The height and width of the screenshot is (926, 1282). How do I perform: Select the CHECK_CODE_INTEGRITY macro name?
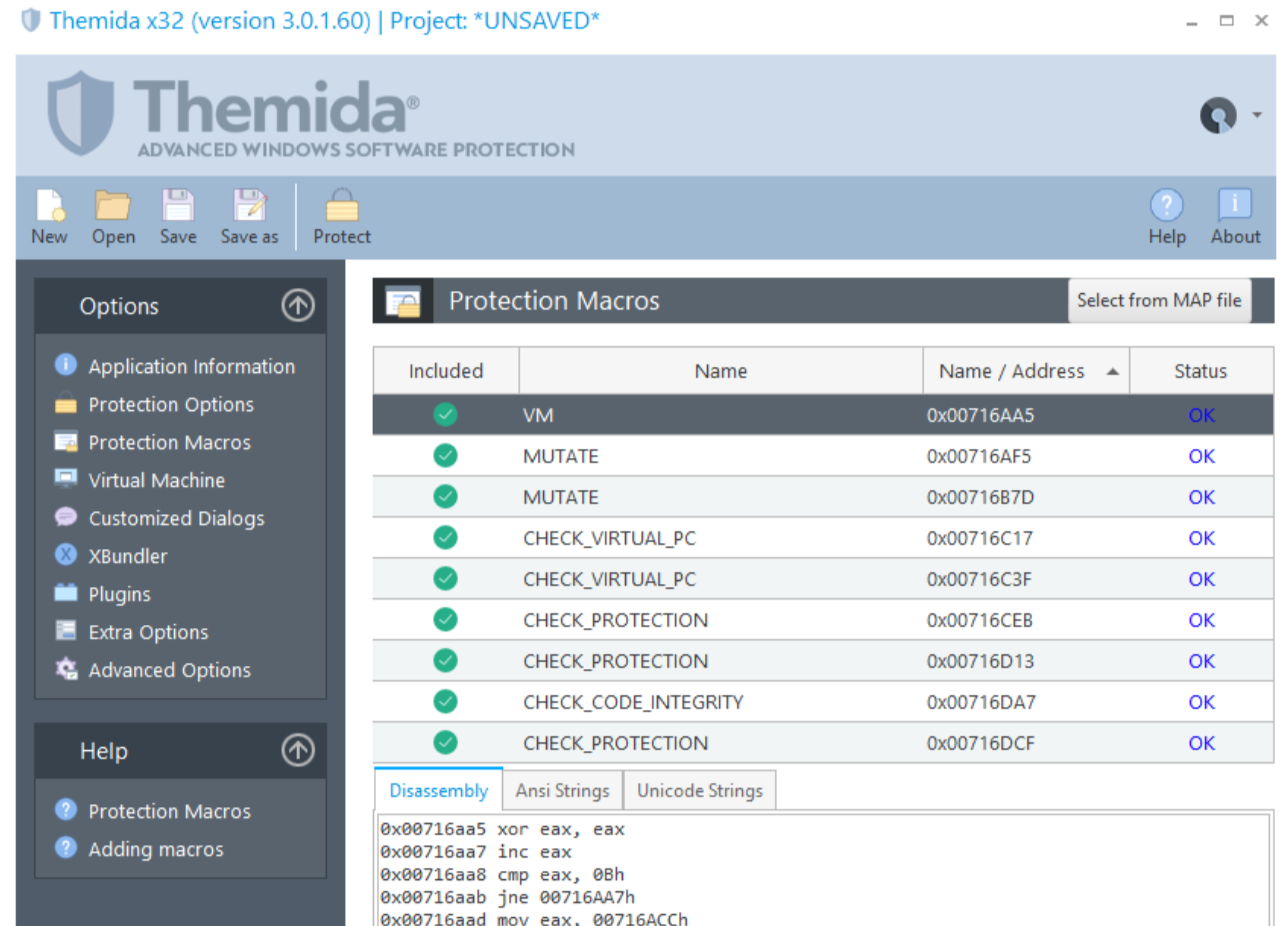coord(633,702)
